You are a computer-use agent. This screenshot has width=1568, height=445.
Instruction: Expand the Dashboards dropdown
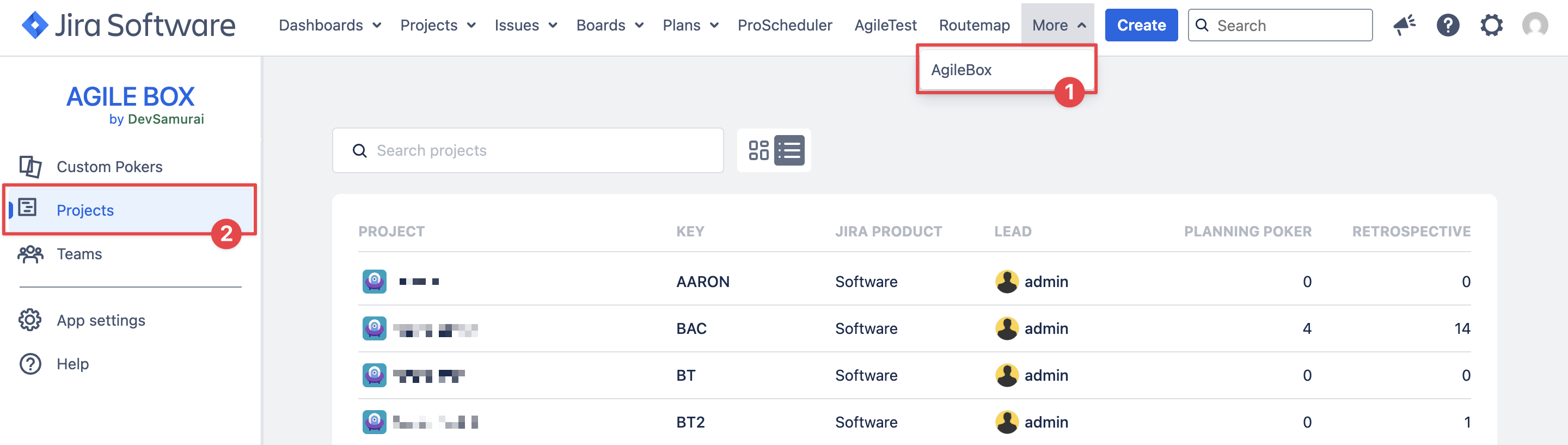[x=329, y=26]
